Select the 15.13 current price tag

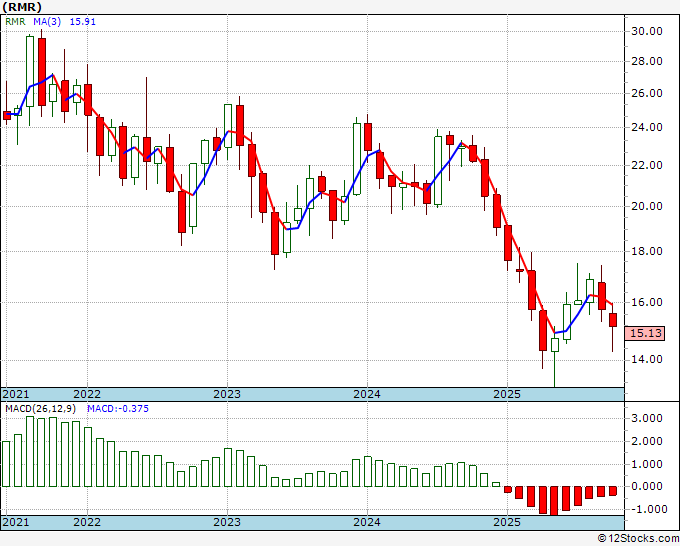coord(646,333)
